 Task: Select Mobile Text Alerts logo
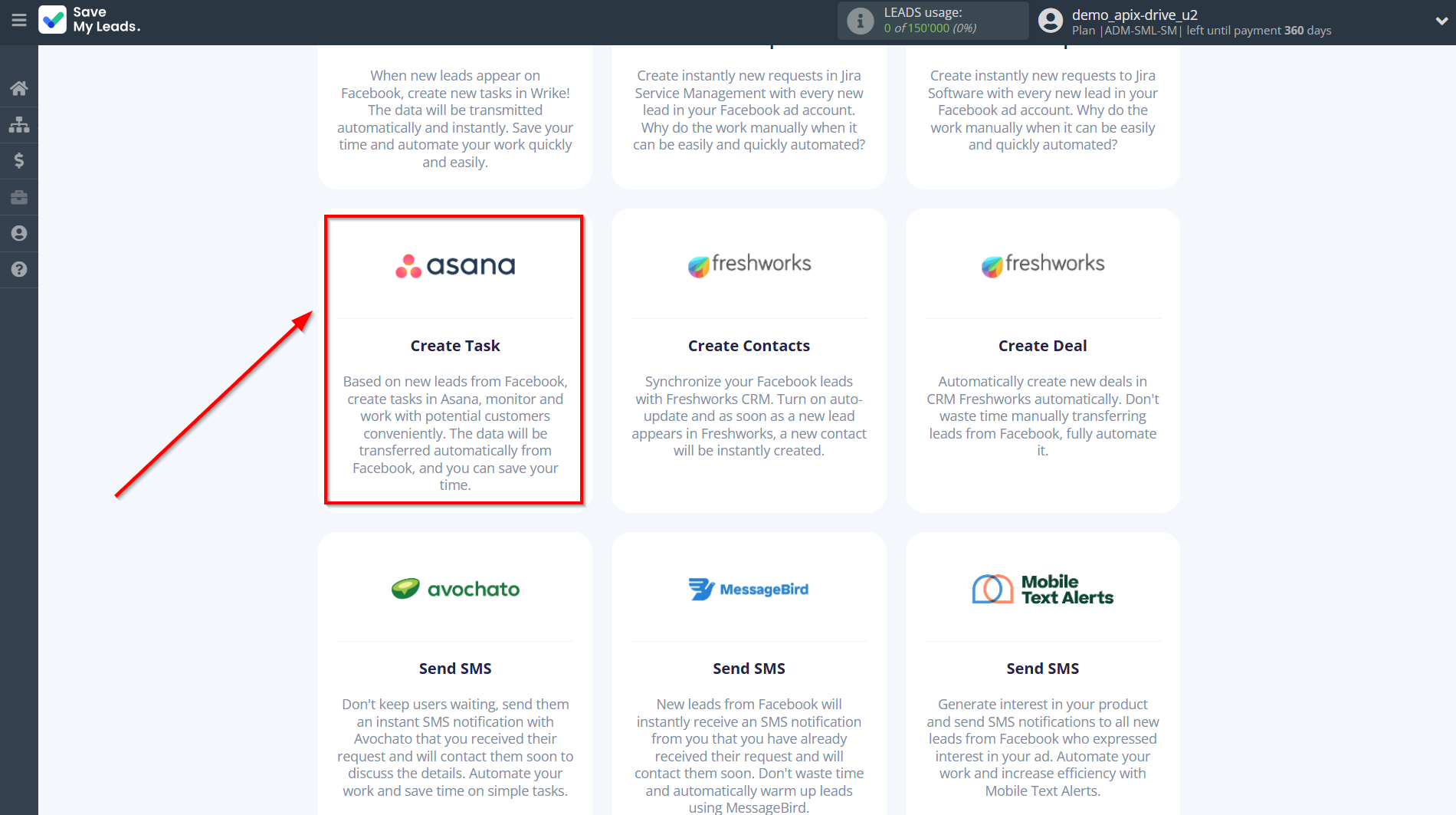tap(1042, 589)
